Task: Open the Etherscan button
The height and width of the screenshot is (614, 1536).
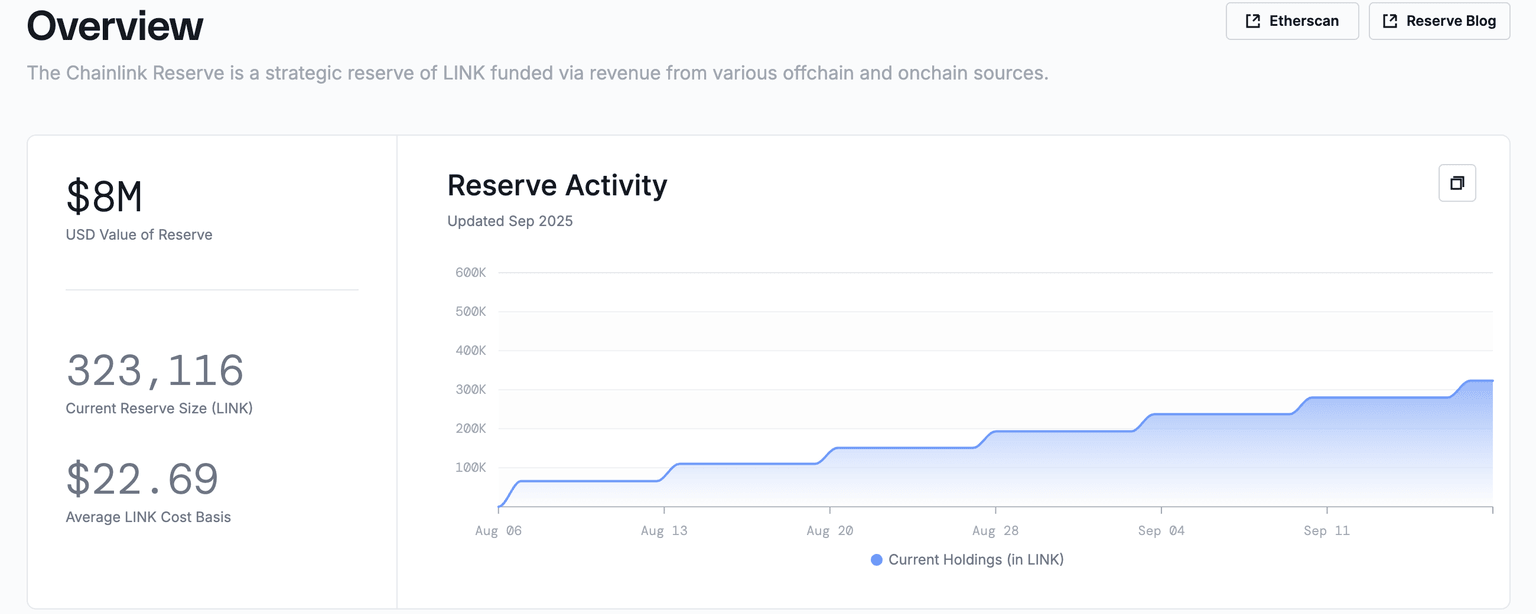Action: tap(1292, 21)
